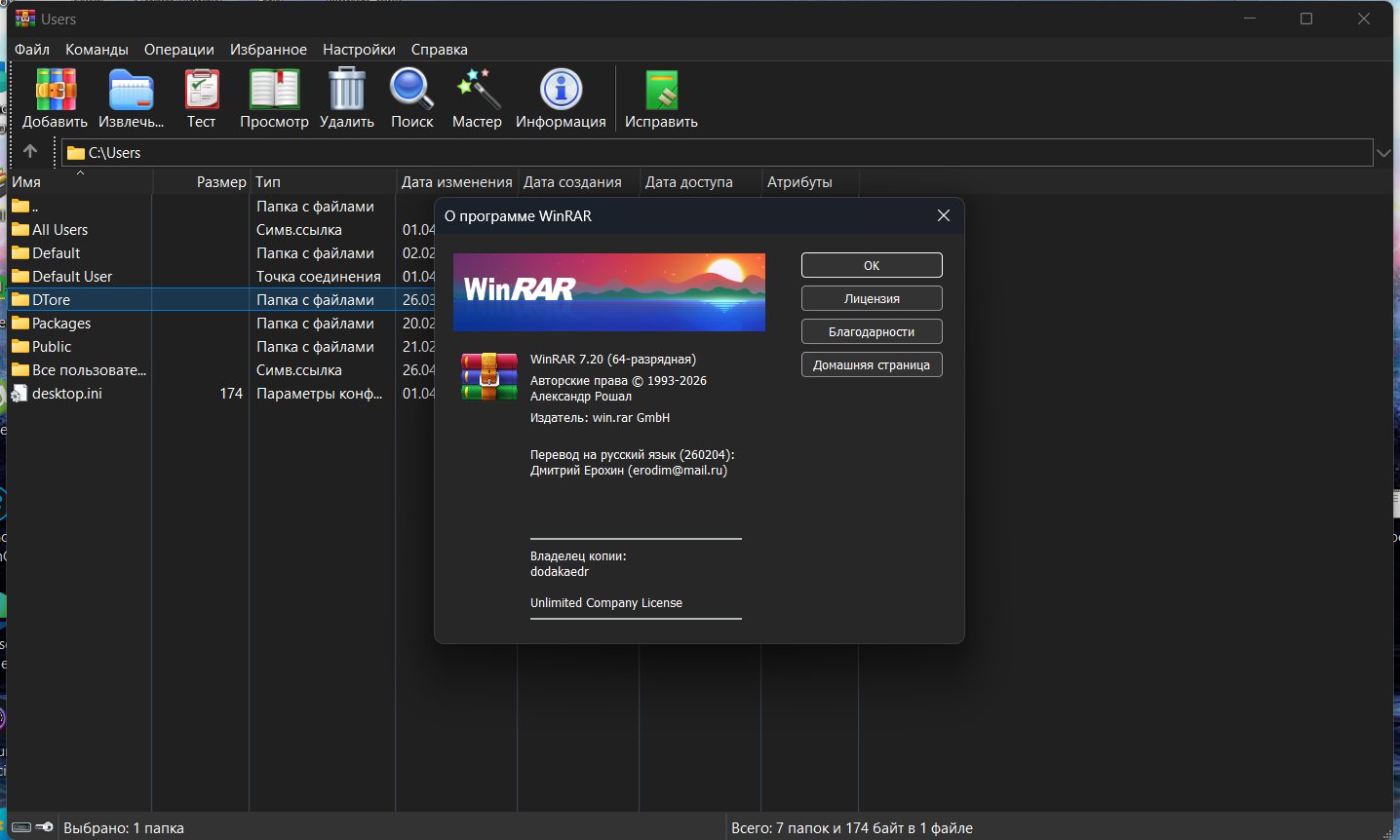Open the Настройки menu
This screenshot has width=1400, height=840.
[359, 50]
